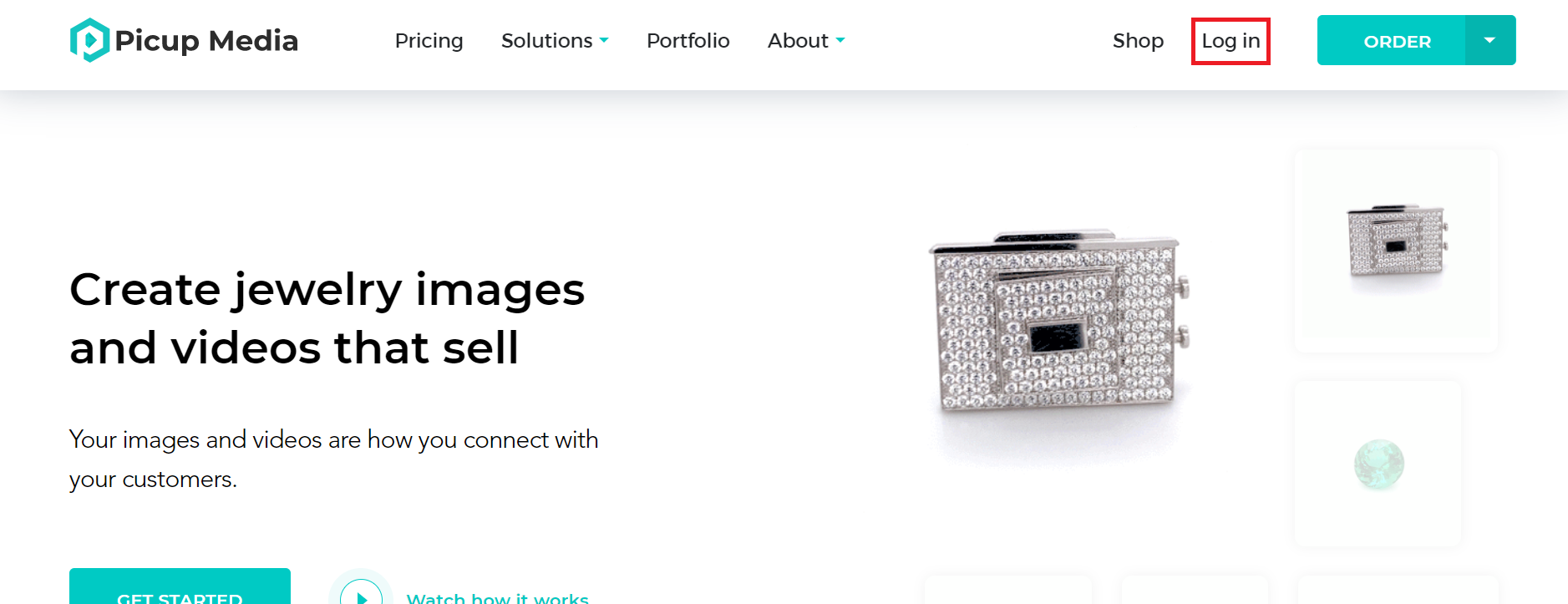Click the Log in link
This screenshot has width=1568, height=604.
[1231, 41]
